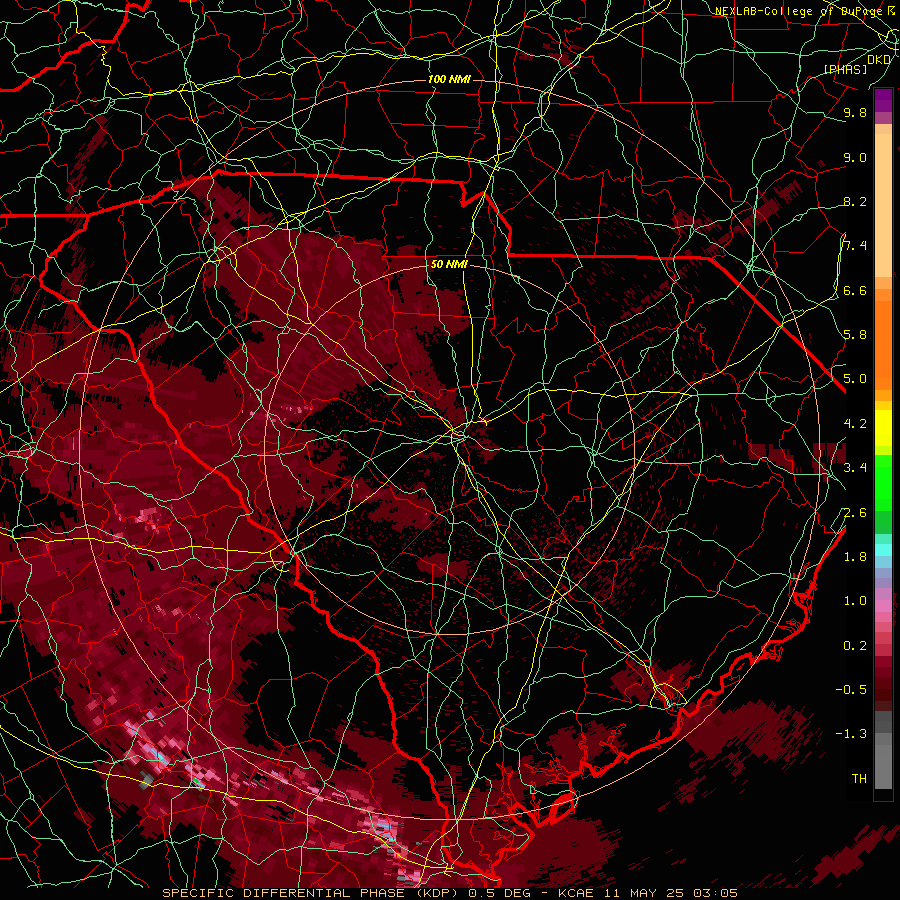Select the 9.8 value on the color scale
The image size is (900, 900).
coord(855,112)
